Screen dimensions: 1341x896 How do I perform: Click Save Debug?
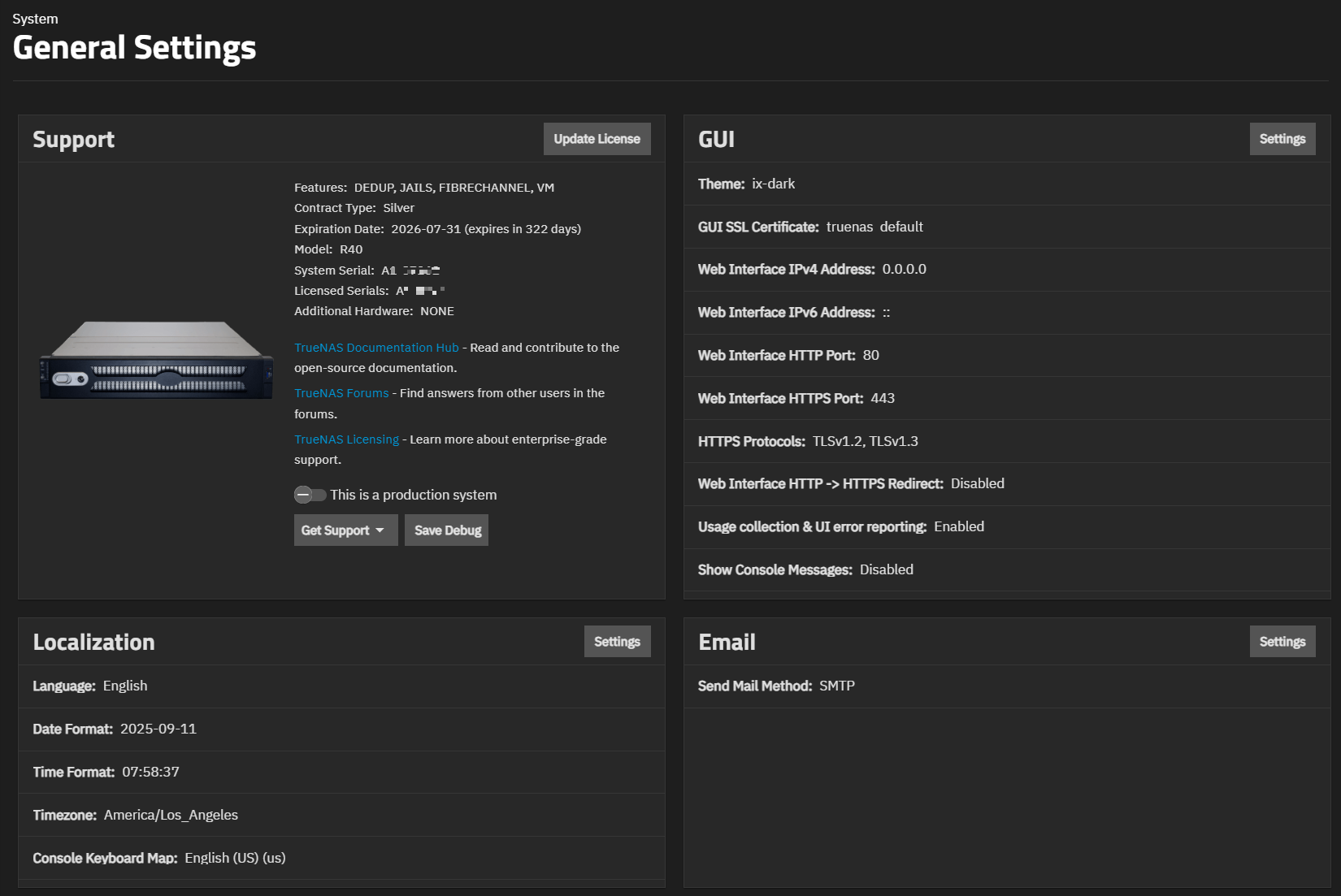pyautogui.click(x=447, y=530)
